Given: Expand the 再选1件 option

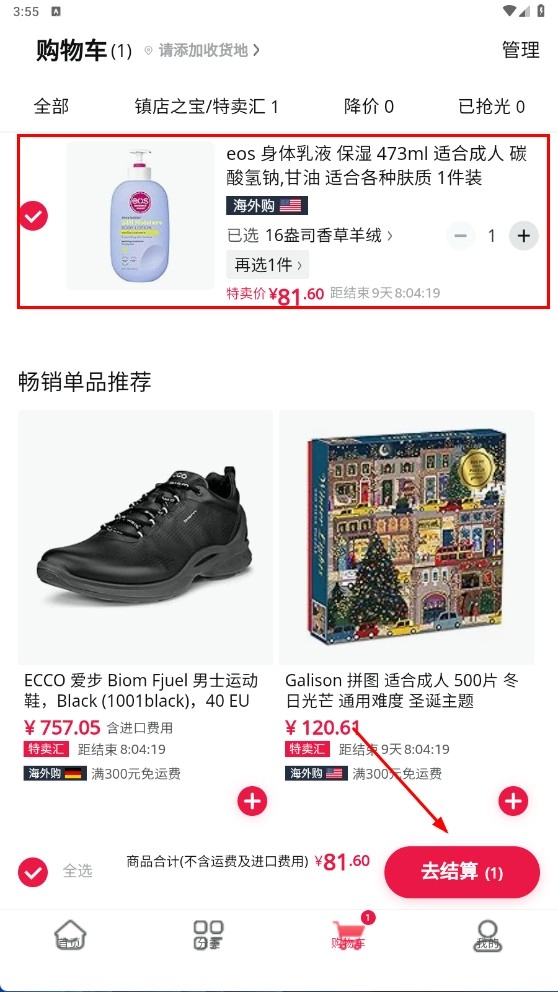Looking at the screenshot, I should coord(268,264).
